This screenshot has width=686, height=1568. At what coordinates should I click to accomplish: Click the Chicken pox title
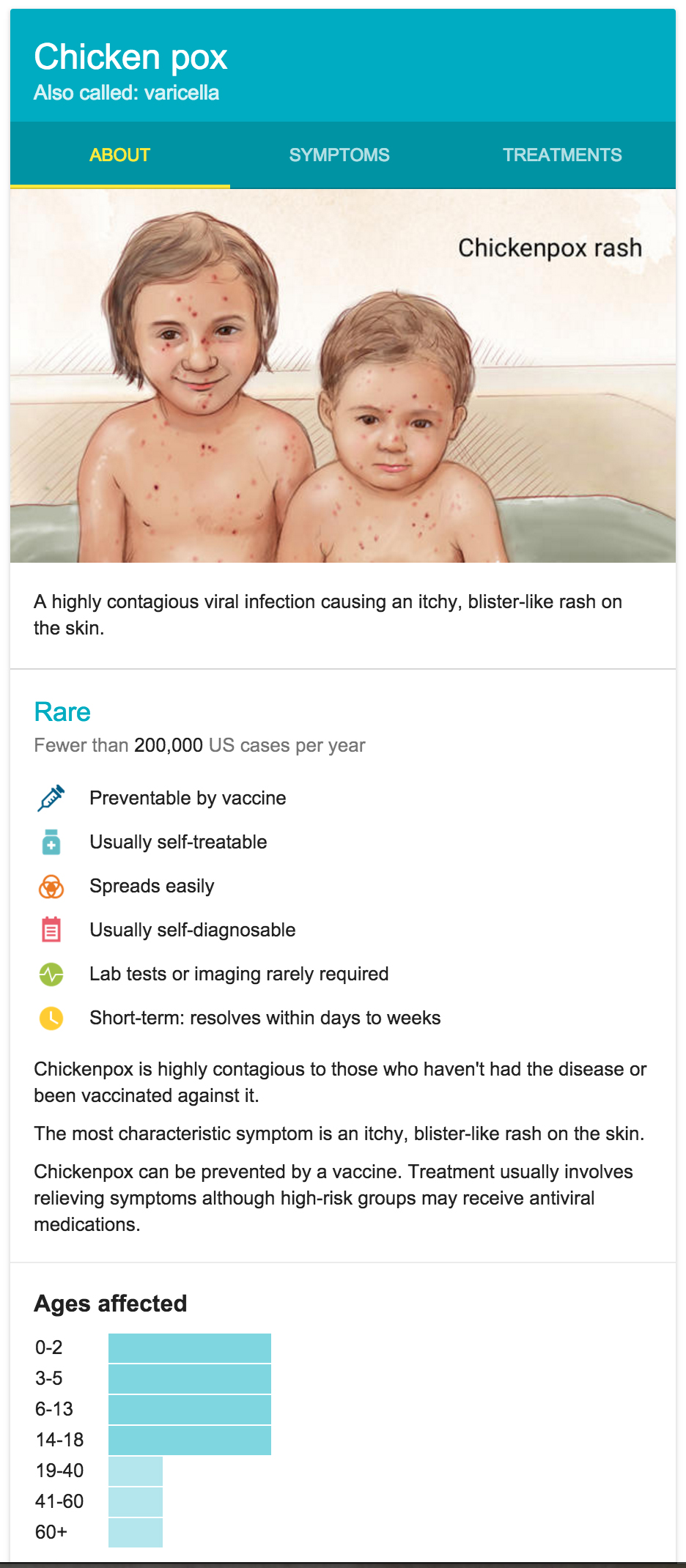tap(130, 57)
